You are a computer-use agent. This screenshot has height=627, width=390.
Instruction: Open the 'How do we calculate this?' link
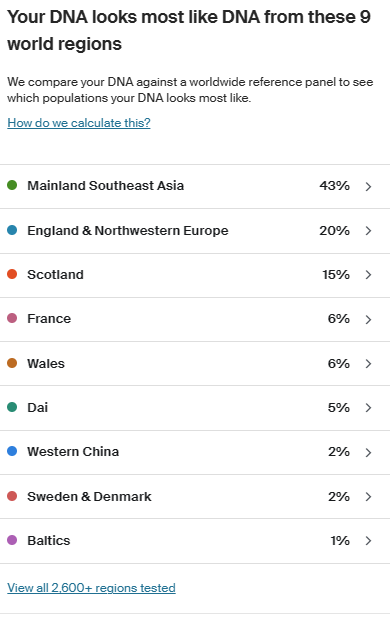tap(79, 123)
